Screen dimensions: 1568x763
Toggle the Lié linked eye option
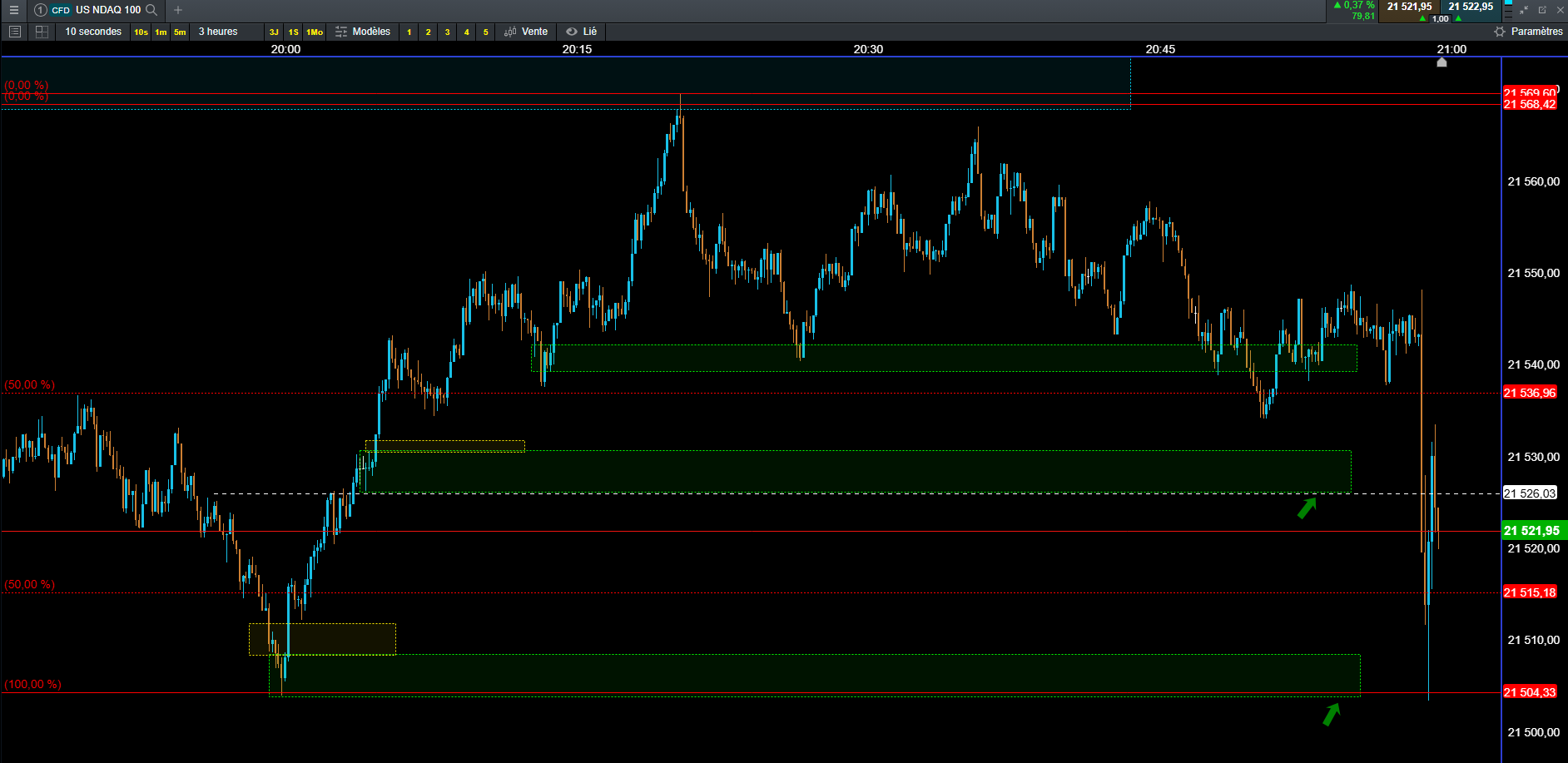click(x=582, y=32)
